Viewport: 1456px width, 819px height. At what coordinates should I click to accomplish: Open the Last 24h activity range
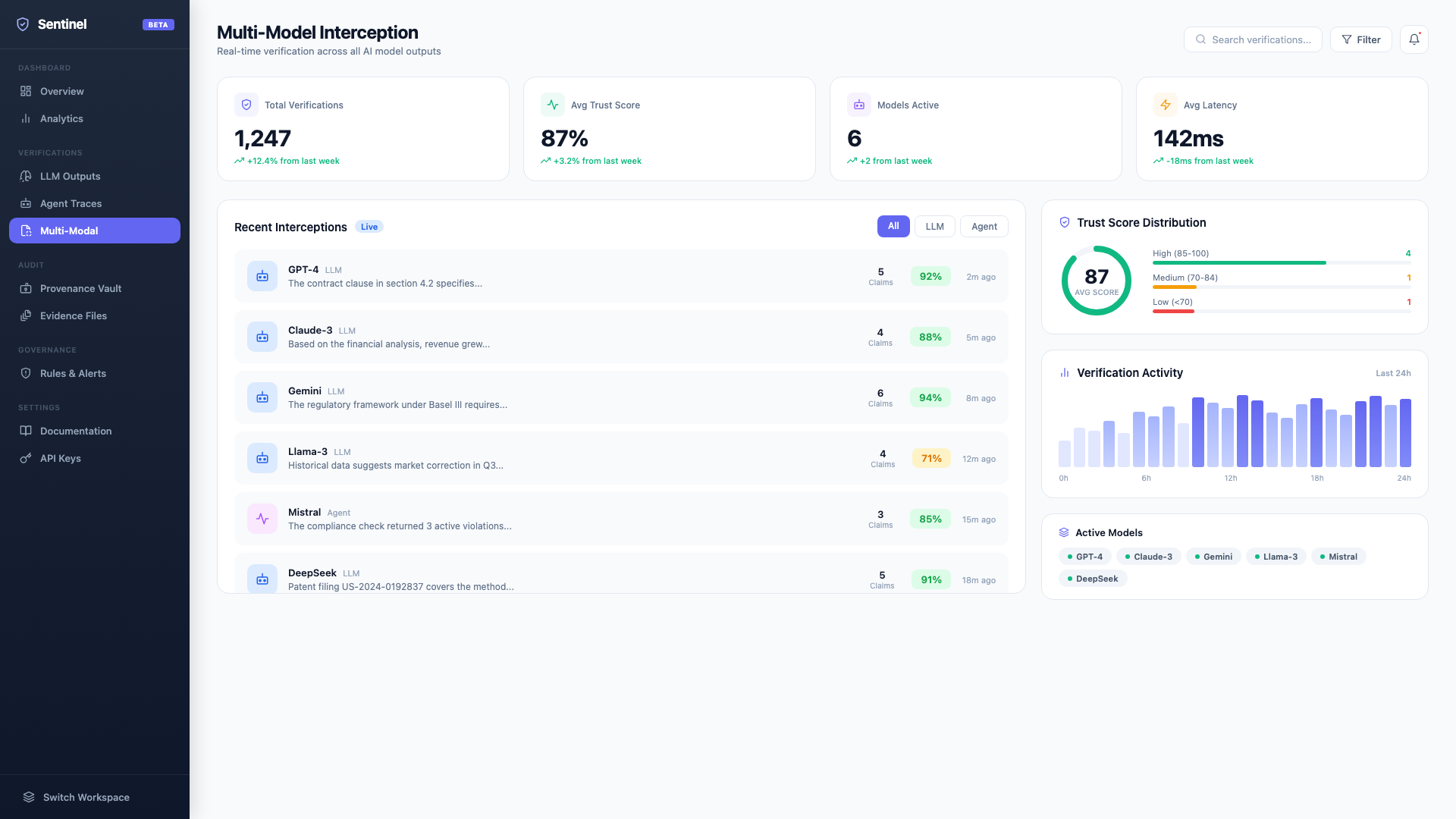1393,373
